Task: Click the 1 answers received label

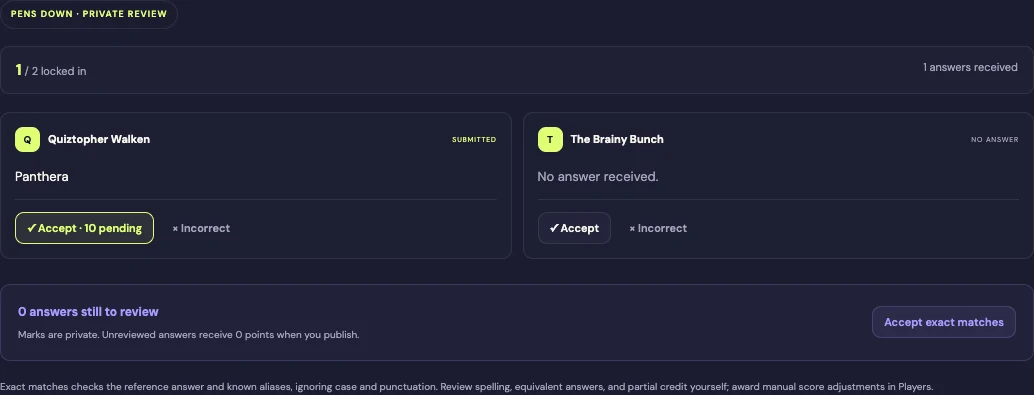Action: [970, 67]
